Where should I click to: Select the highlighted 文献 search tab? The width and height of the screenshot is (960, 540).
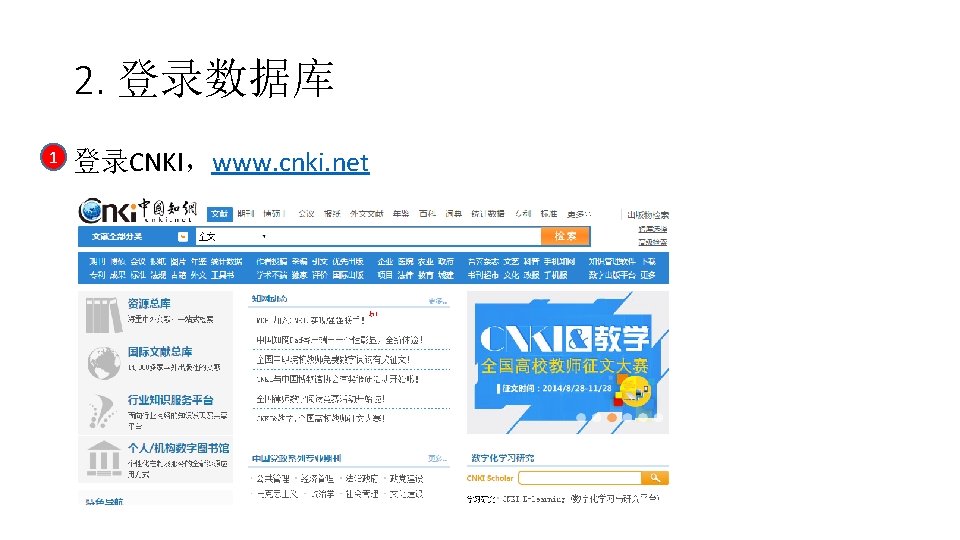pyautogui.click(x=219, y=214)
